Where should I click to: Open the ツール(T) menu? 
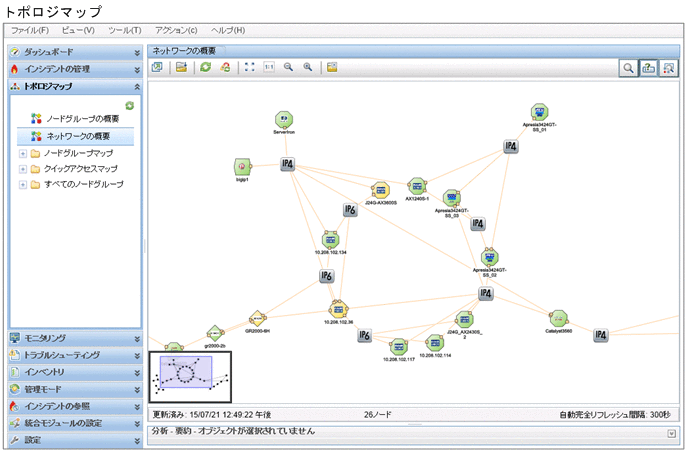[125, 30]
